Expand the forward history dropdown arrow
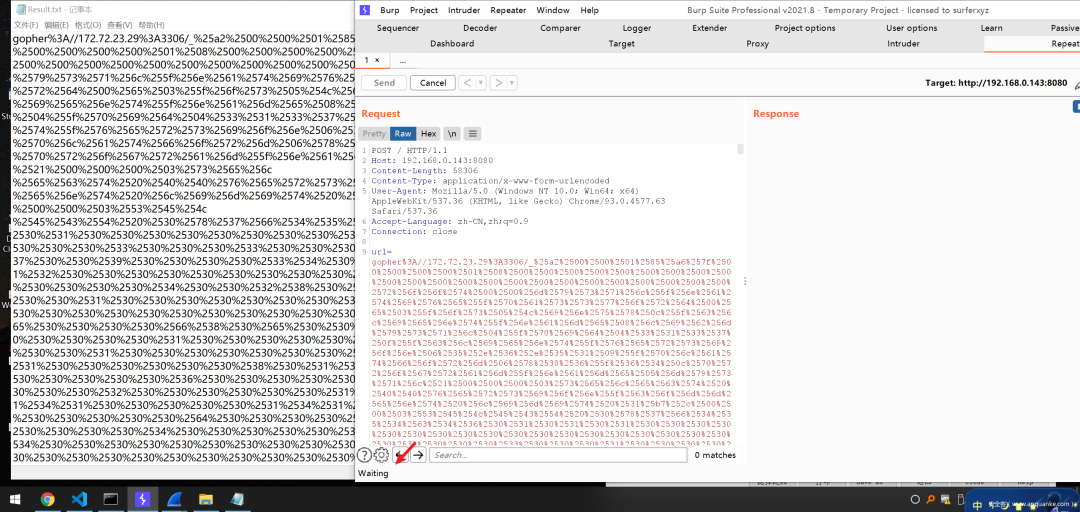 (512, 83)
